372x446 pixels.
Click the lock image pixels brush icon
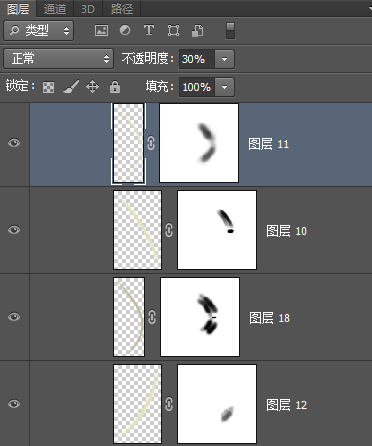pyautogui.click(x=71, y=87)
